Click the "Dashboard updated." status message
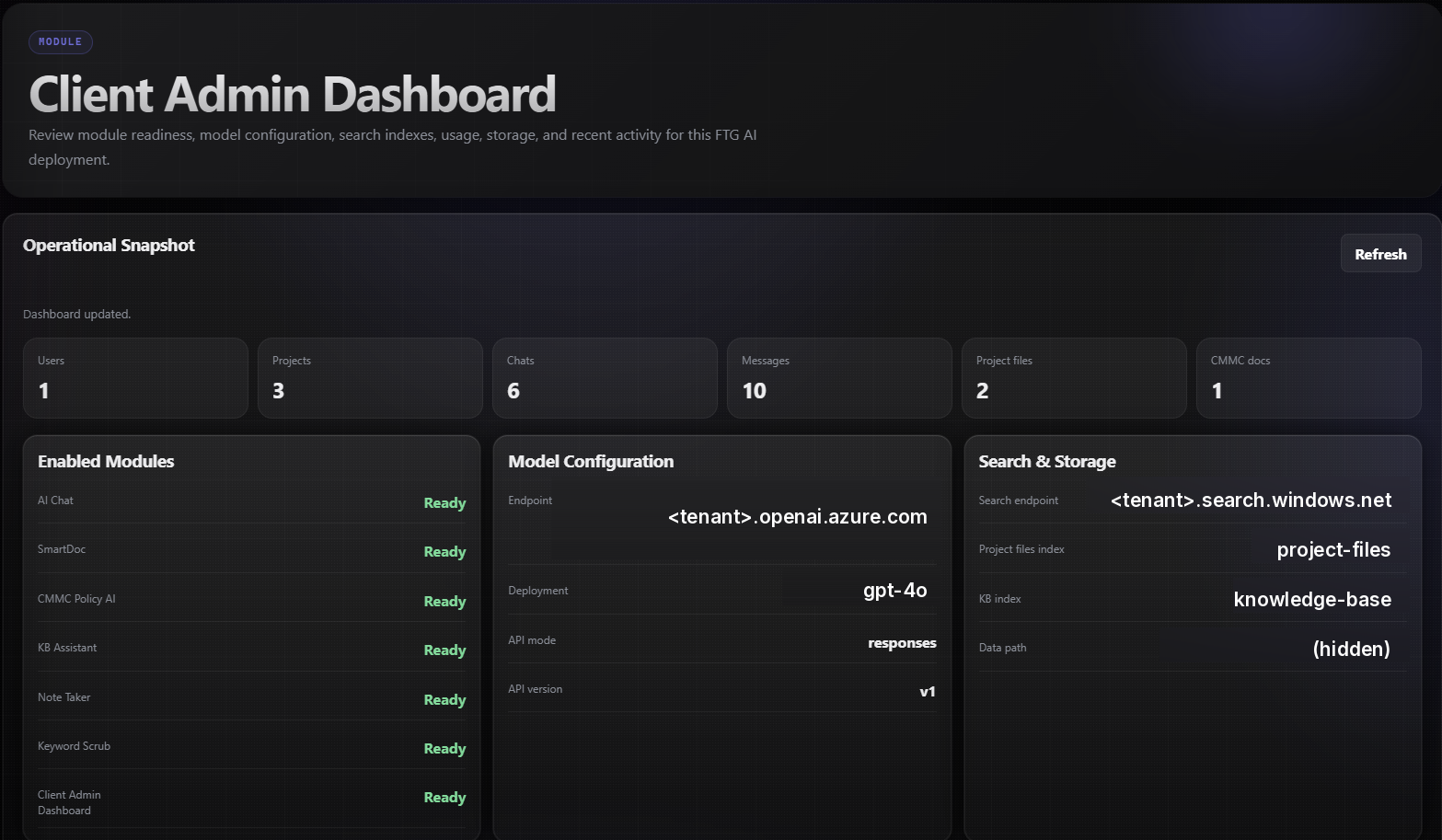The width and height of the screenshot is (1442, 840). pos(77,314)
